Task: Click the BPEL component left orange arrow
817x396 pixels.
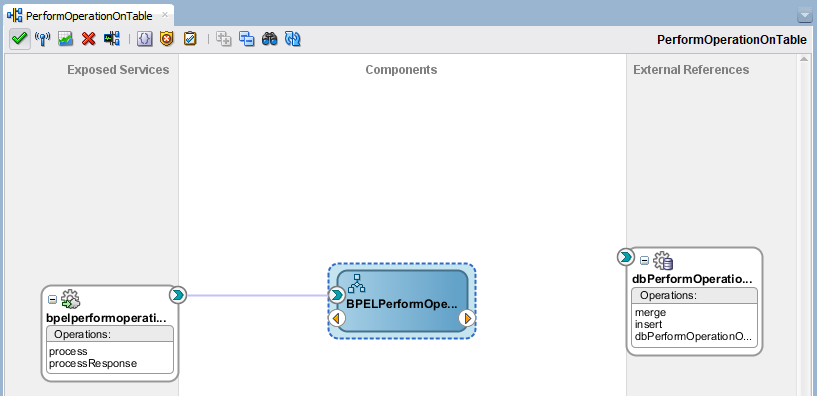Action: (337, 317)
